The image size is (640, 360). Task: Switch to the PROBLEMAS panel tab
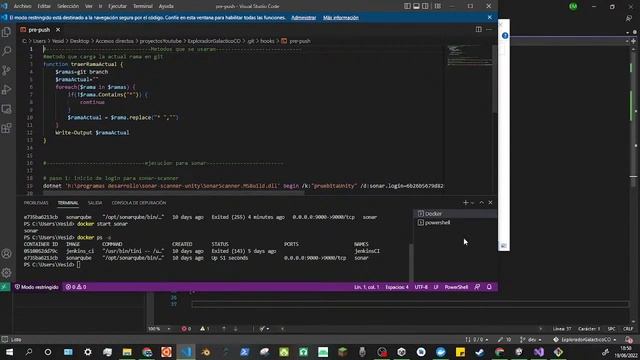click(x=36, y=203)
